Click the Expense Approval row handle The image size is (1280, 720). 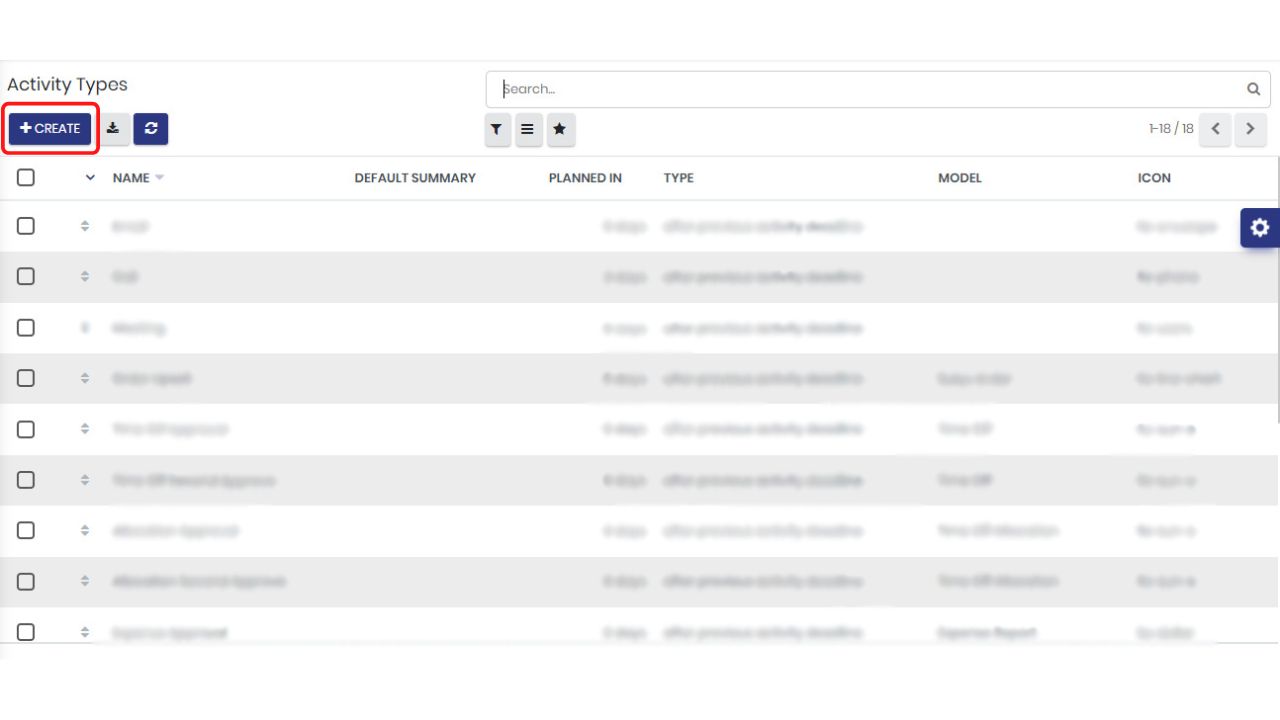85,632
